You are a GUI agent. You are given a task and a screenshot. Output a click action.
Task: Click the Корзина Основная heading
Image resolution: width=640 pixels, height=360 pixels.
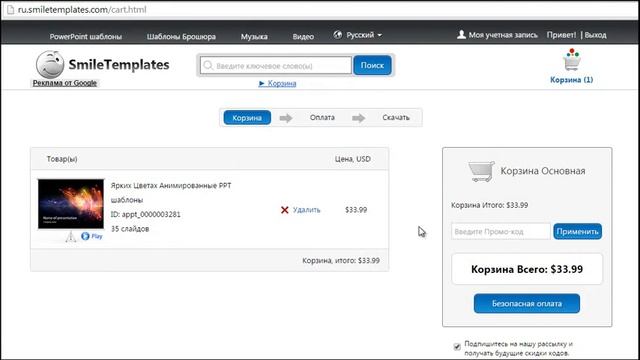pos(543,171)
